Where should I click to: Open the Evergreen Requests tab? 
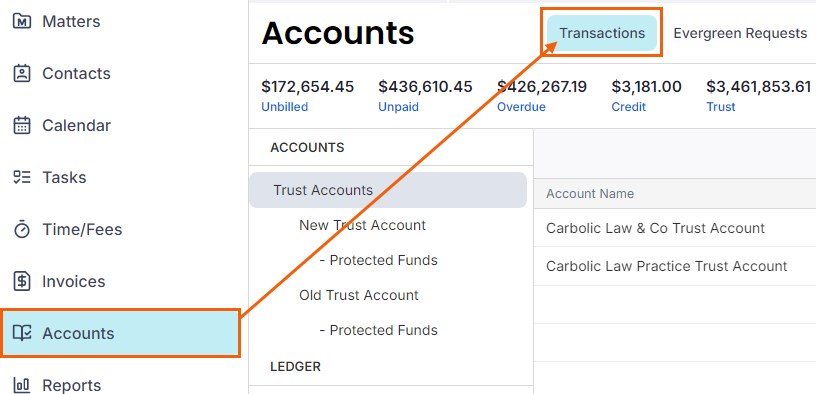click(740, 33)
